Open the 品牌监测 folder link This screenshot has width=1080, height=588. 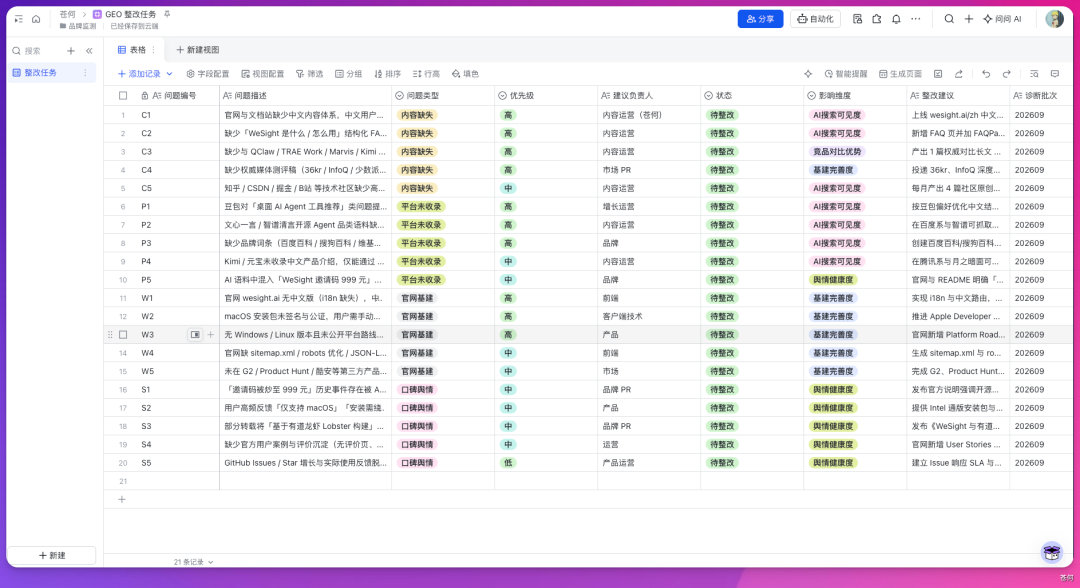(78, 26)
